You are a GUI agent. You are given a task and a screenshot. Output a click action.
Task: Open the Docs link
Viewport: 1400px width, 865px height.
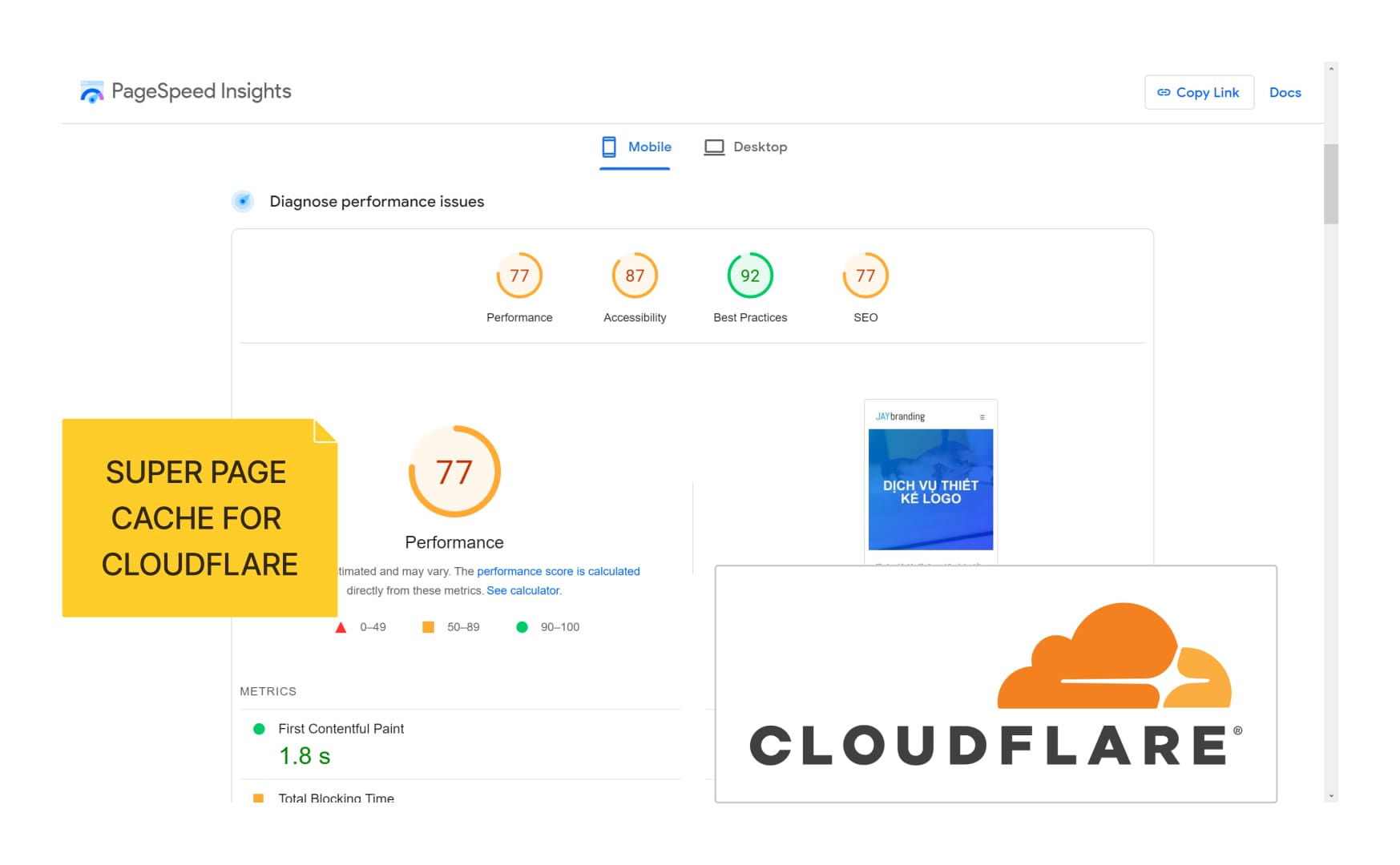pos(1285,93)
